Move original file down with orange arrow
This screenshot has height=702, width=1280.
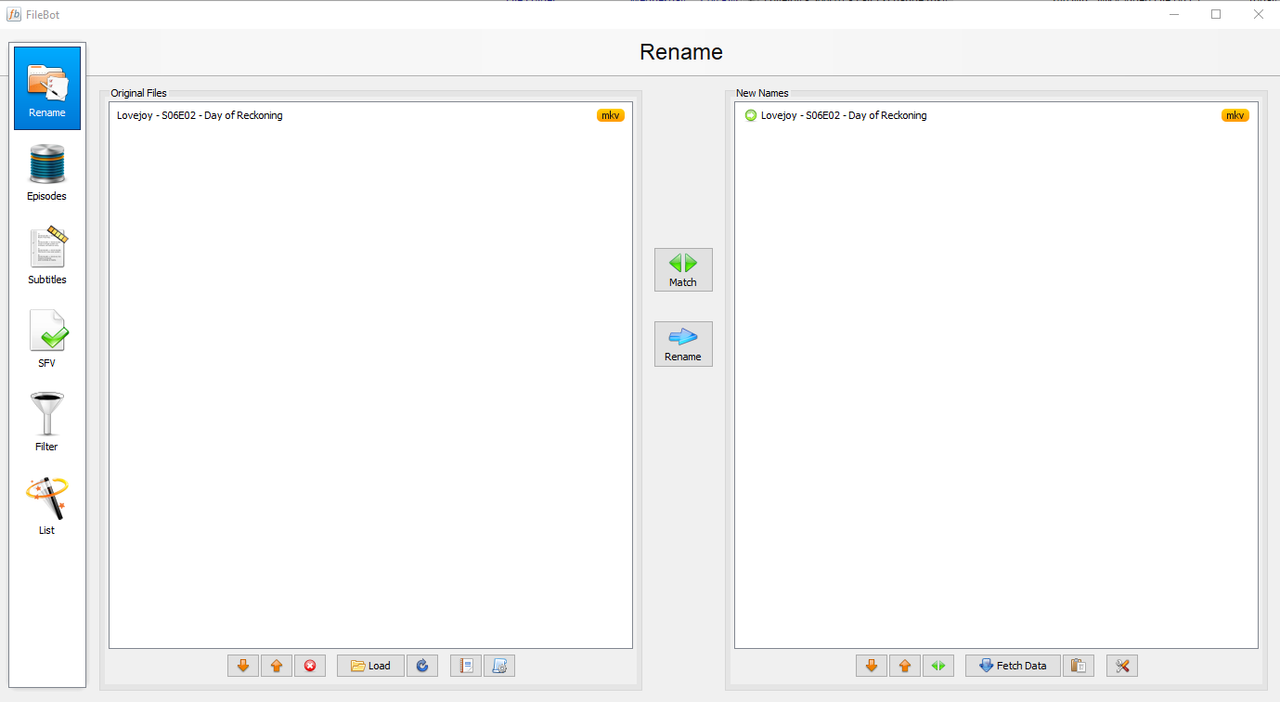click(243, 666)
